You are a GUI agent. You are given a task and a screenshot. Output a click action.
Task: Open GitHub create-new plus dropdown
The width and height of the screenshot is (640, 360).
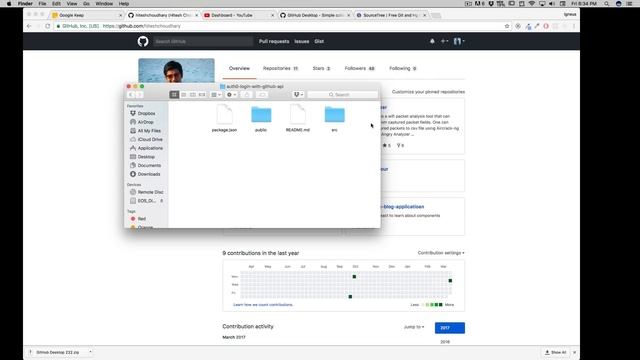pos(444,41)
